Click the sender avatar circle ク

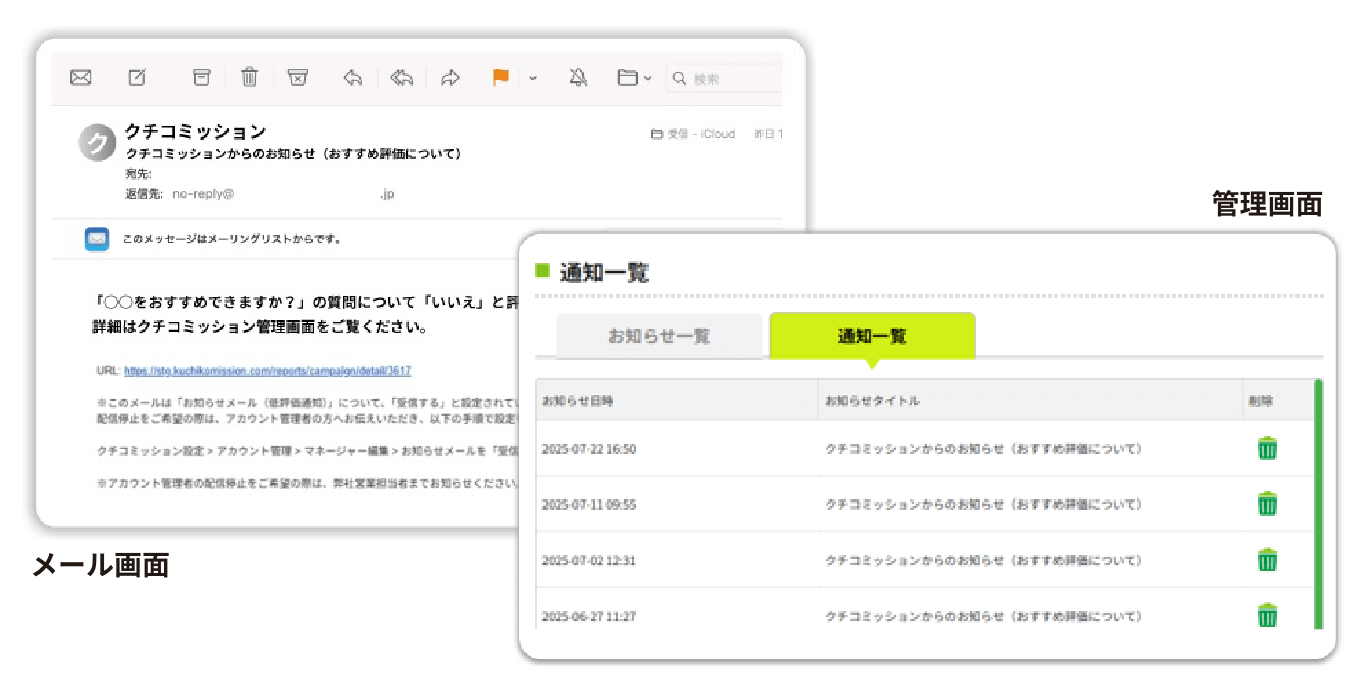click(97, 144)
